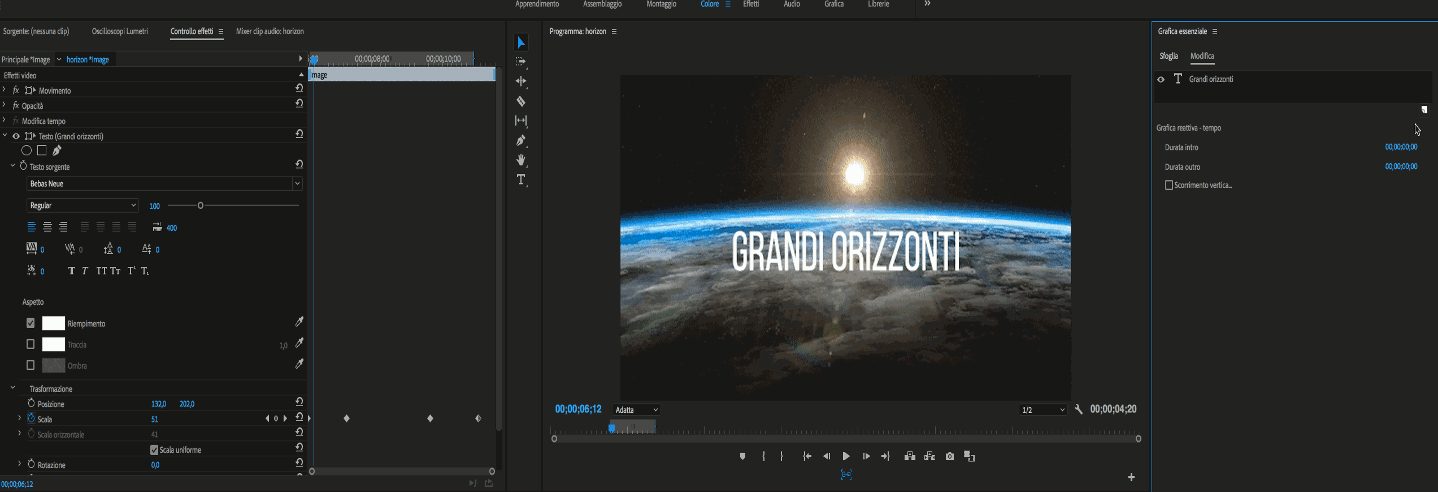
Task: Activate the Pen tool in the tools panel
Action: pos(521,141)
